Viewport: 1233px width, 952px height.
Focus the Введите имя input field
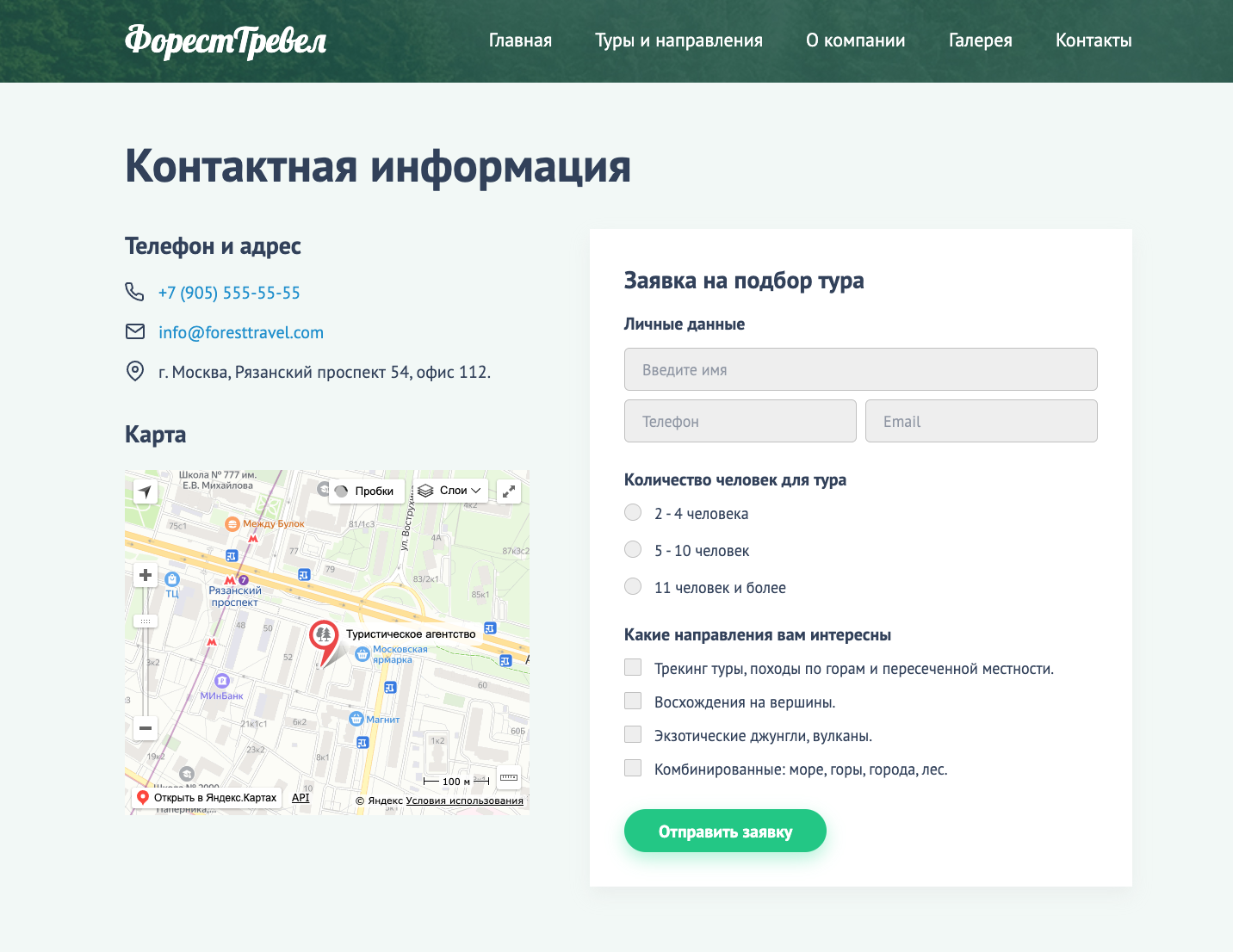861,369
